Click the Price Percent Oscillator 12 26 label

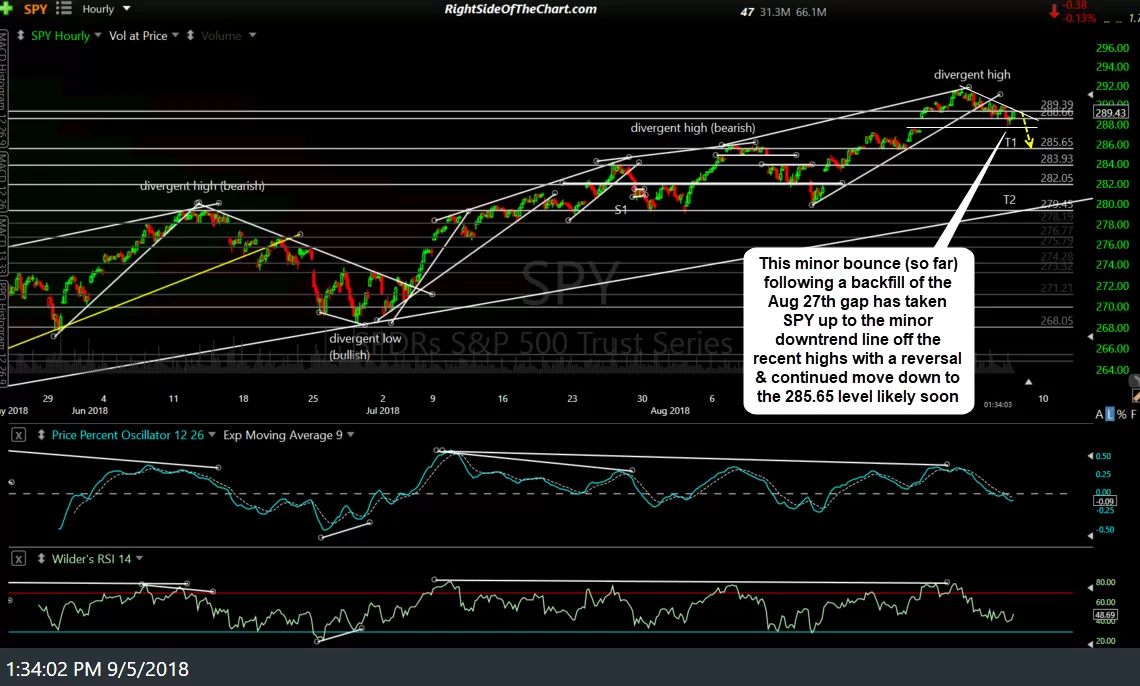pos(127,435)
